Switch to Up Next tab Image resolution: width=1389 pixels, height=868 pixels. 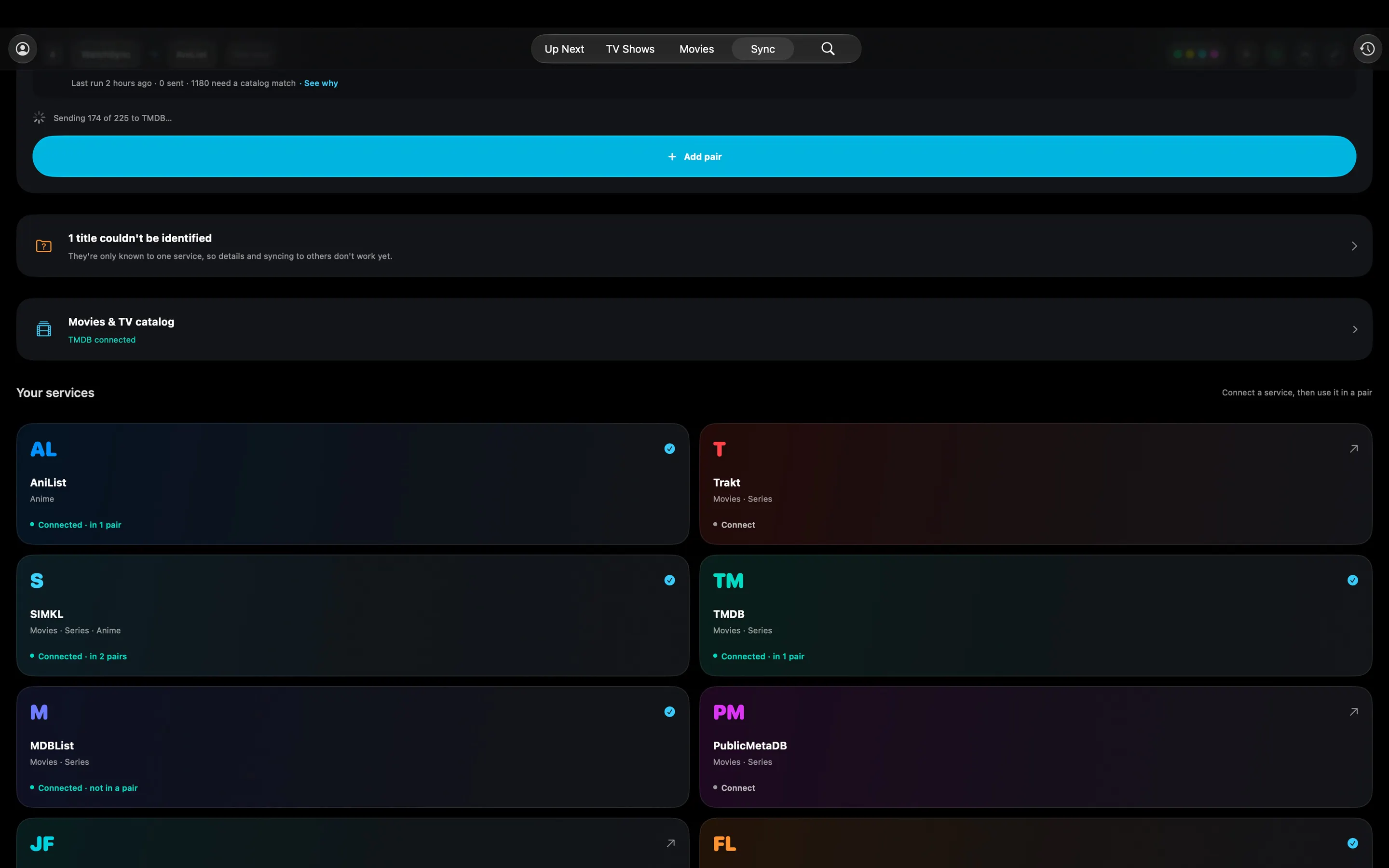coord(564,49)
